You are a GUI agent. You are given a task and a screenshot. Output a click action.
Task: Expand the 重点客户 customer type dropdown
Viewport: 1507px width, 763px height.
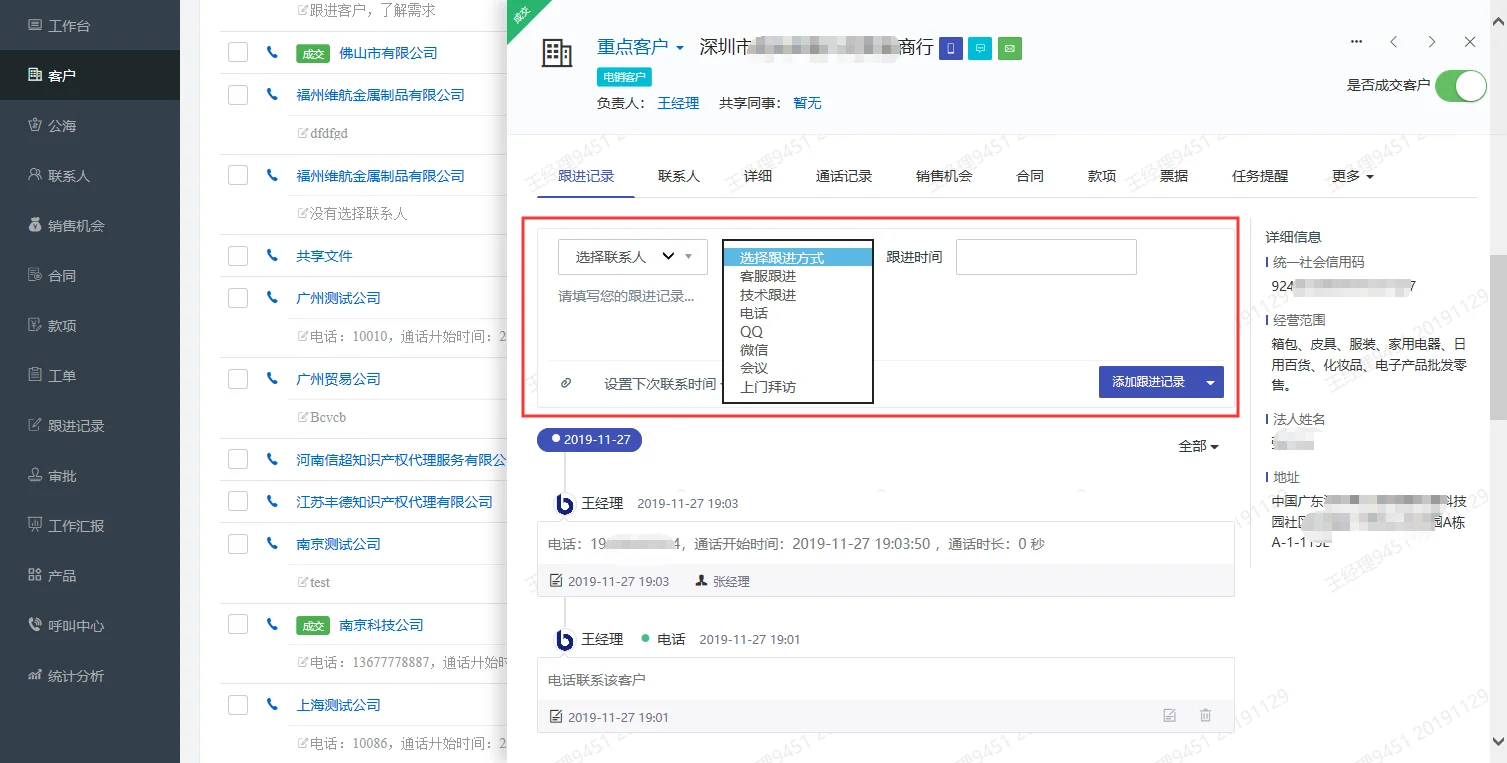point(641,47)
